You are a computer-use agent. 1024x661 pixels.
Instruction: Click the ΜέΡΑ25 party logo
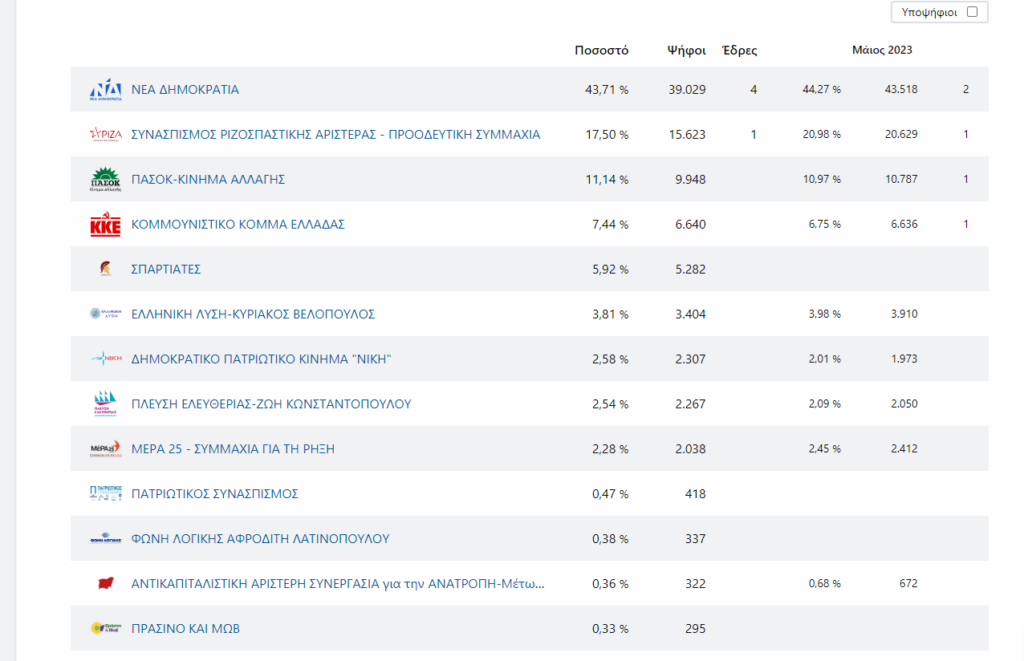(105, 449)
